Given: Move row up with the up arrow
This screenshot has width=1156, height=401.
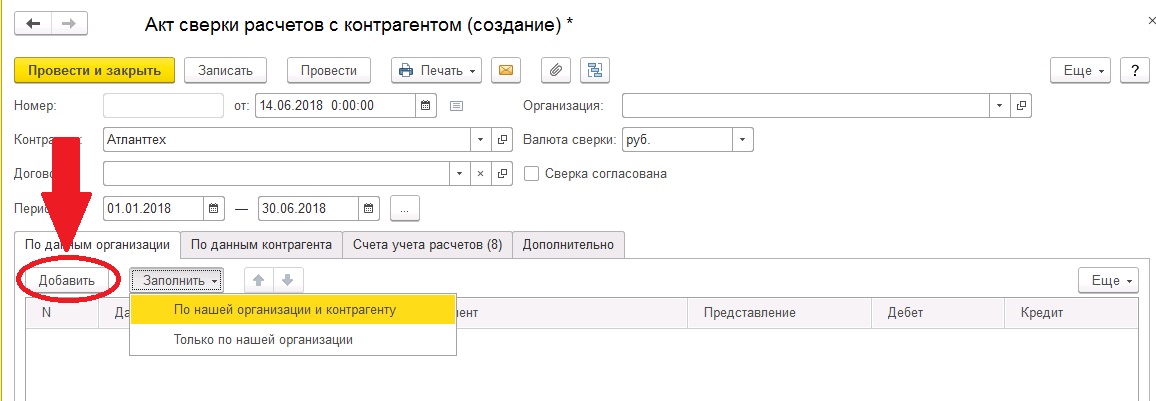Looking at the screenshot, I should click(x=258, y=281).
